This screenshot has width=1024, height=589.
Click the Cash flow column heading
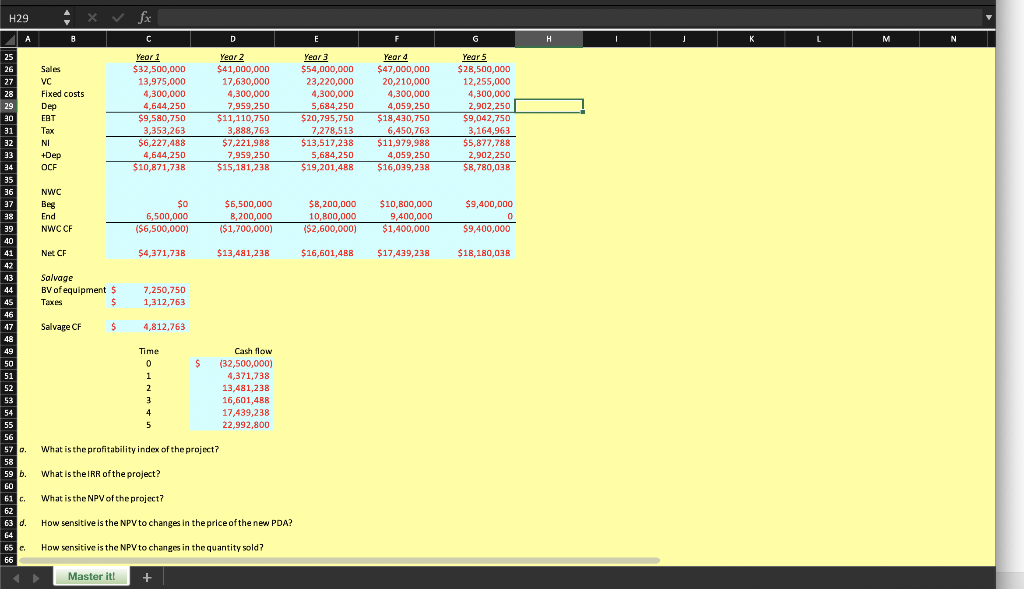coord(253,351)
